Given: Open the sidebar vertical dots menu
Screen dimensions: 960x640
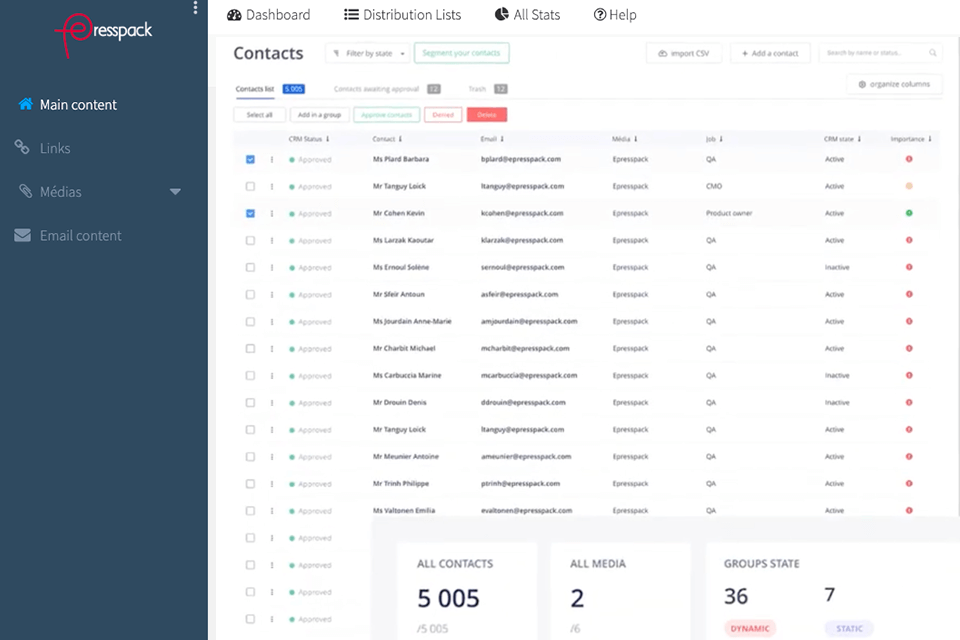Looking at the screenshot, I should (195, 7).
